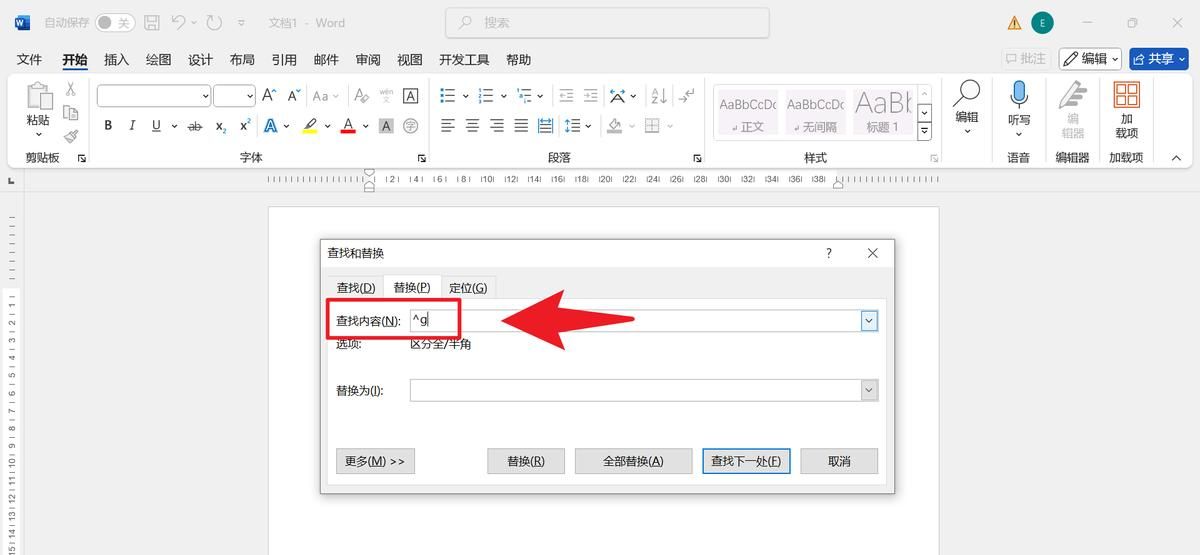The height and width of the screenshot is (555, 1200).
Task: Expand the Replace with dropdown
Action: tap(869, 390)
